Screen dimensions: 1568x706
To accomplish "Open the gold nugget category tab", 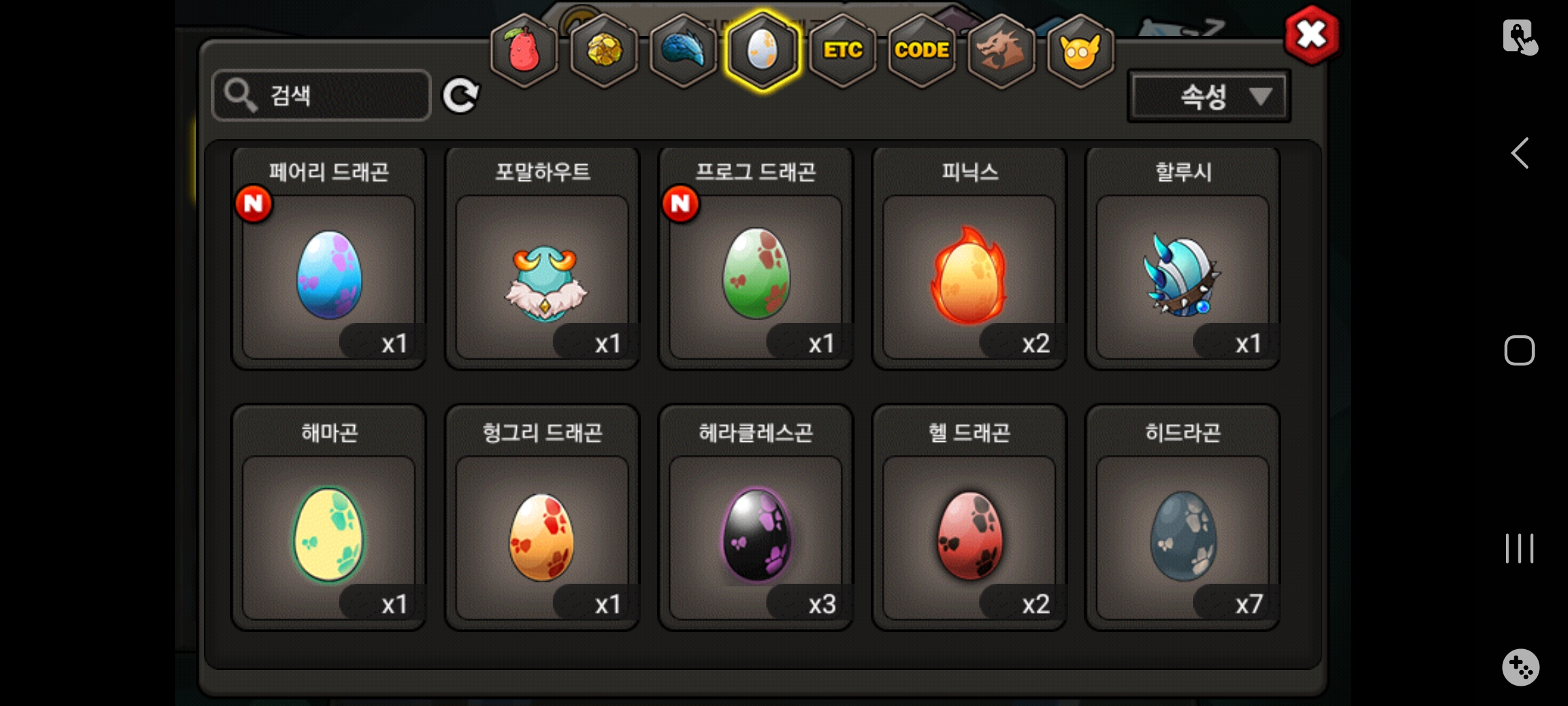I will [604, 50].
